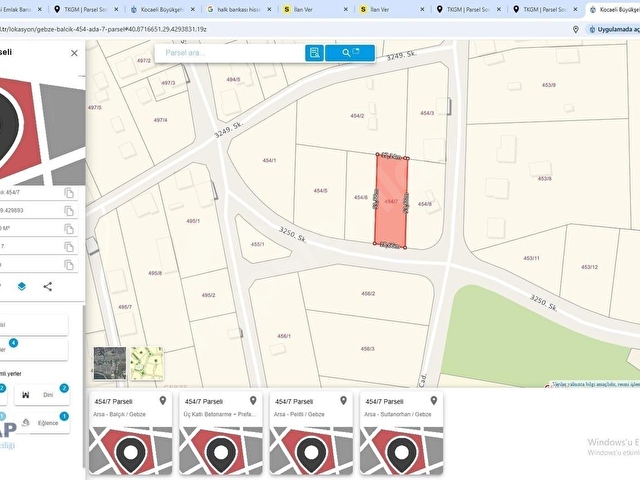
Task: Copy the area value in M²
Action: point(69,229)
